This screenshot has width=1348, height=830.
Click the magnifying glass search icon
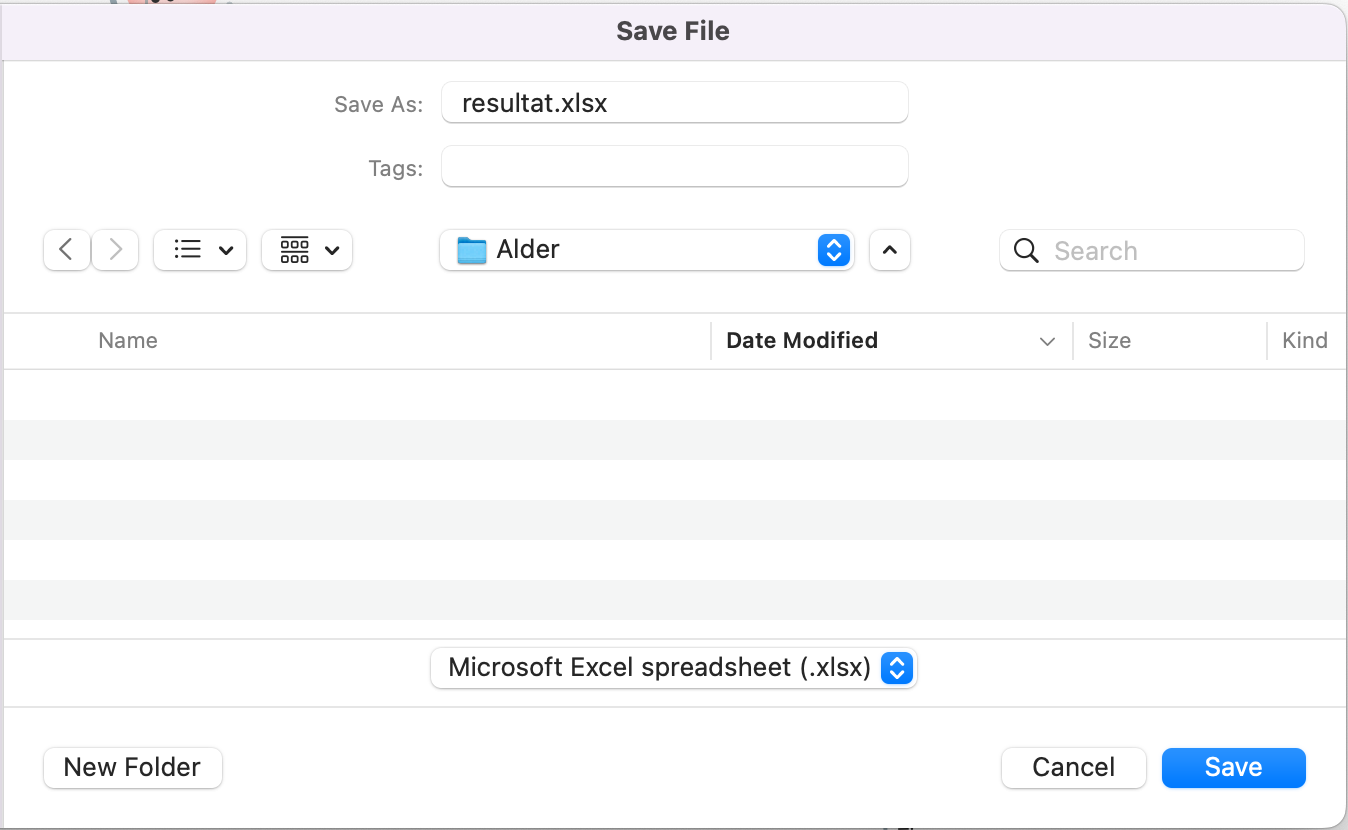1026,251
